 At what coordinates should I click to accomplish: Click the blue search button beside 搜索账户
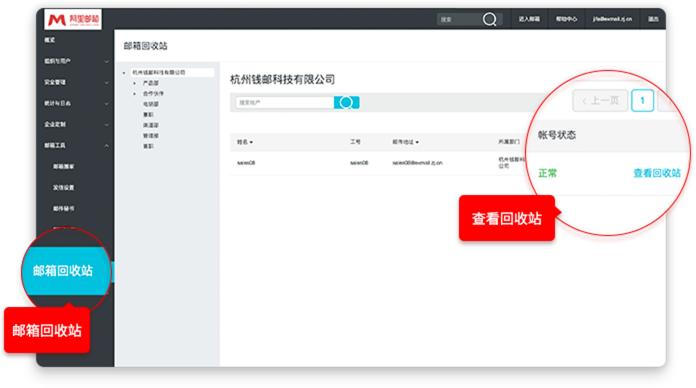346,103
